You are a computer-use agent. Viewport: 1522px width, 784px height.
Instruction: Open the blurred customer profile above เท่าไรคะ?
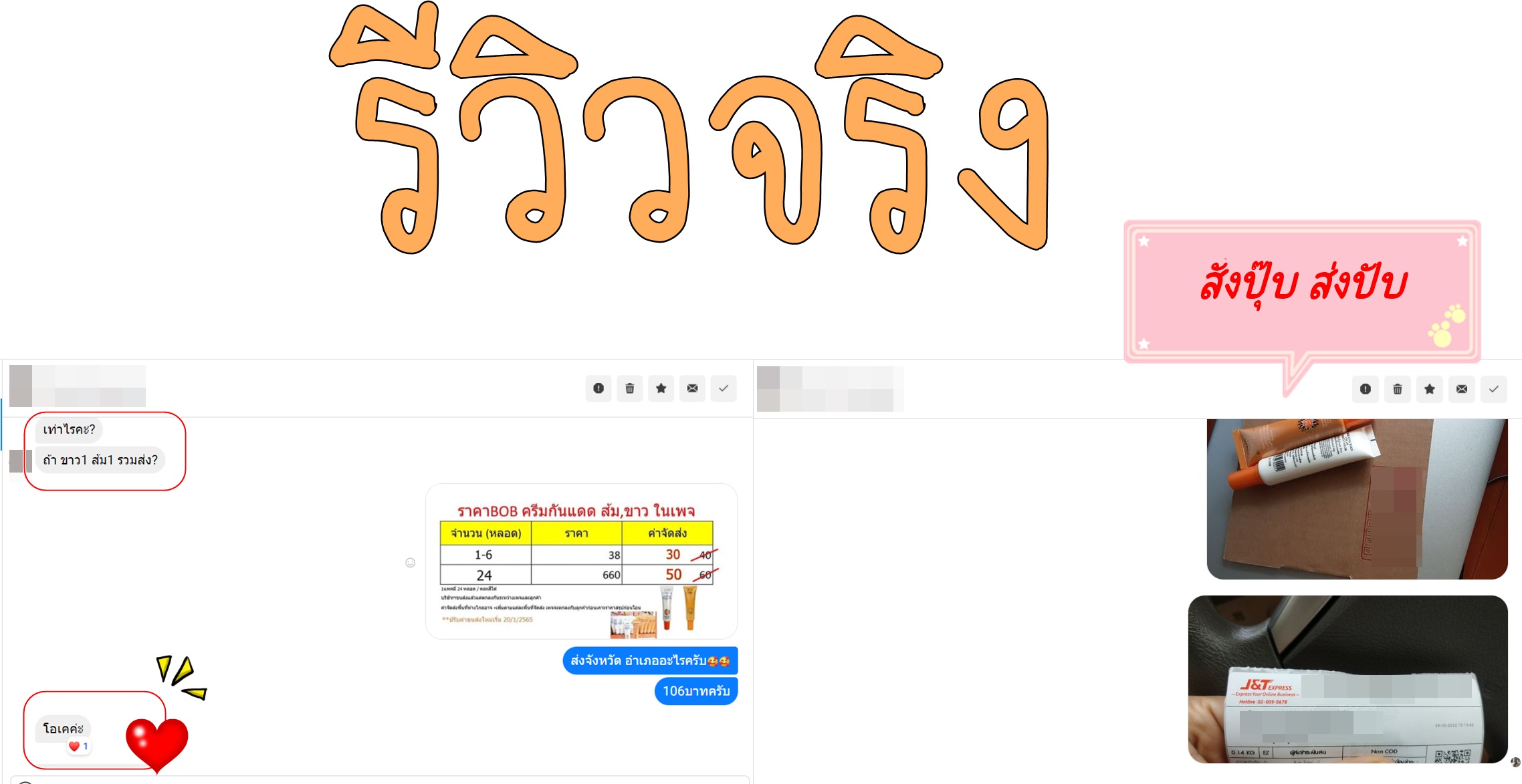point(78,386)
